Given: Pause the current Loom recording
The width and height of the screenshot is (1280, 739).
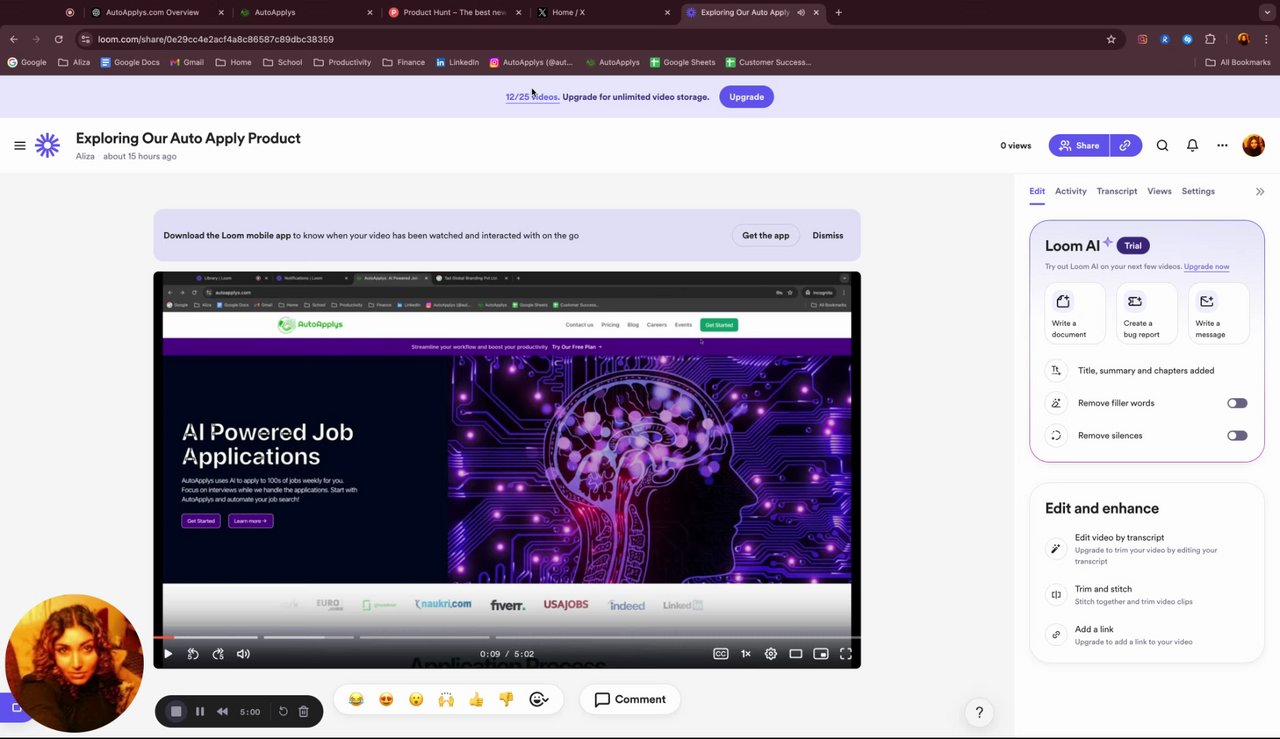Looking at the screenshot, I should (x=200, y=712).
